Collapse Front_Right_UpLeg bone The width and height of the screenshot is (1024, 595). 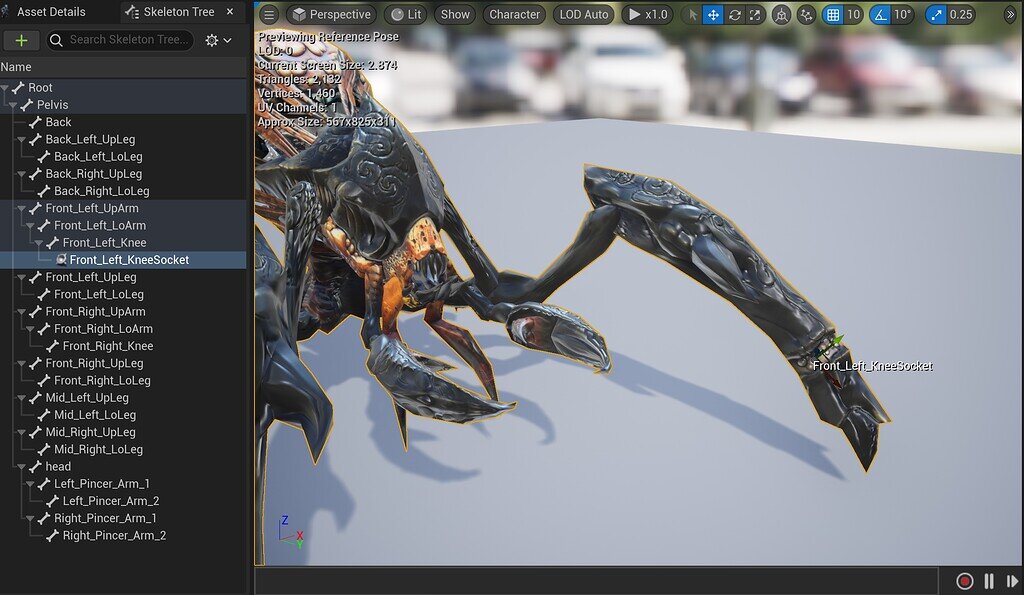pyautogui.click(x=22, y=363)
